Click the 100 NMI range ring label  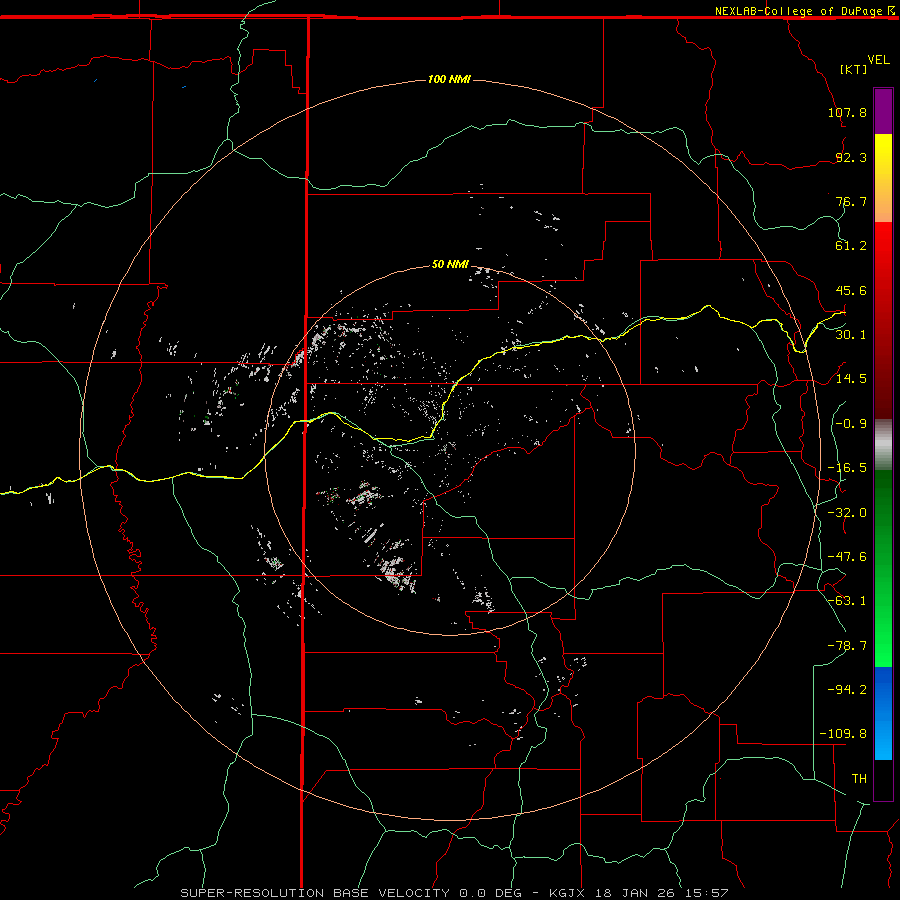[449, 79]
